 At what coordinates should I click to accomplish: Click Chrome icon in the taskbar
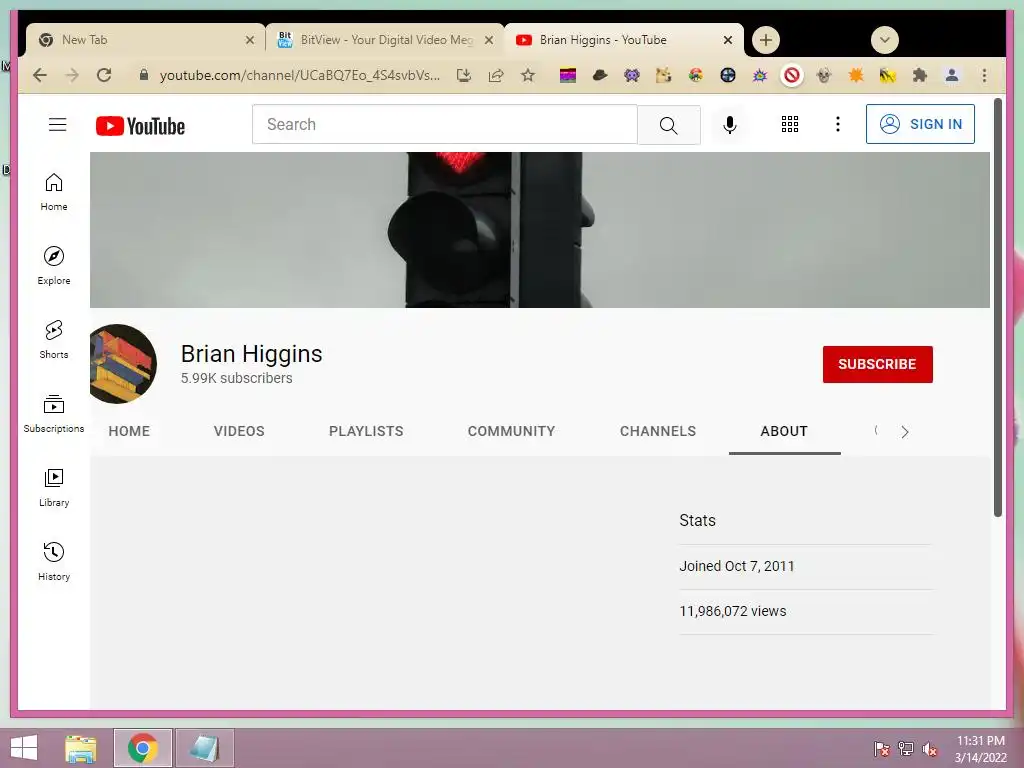point(142,748)
